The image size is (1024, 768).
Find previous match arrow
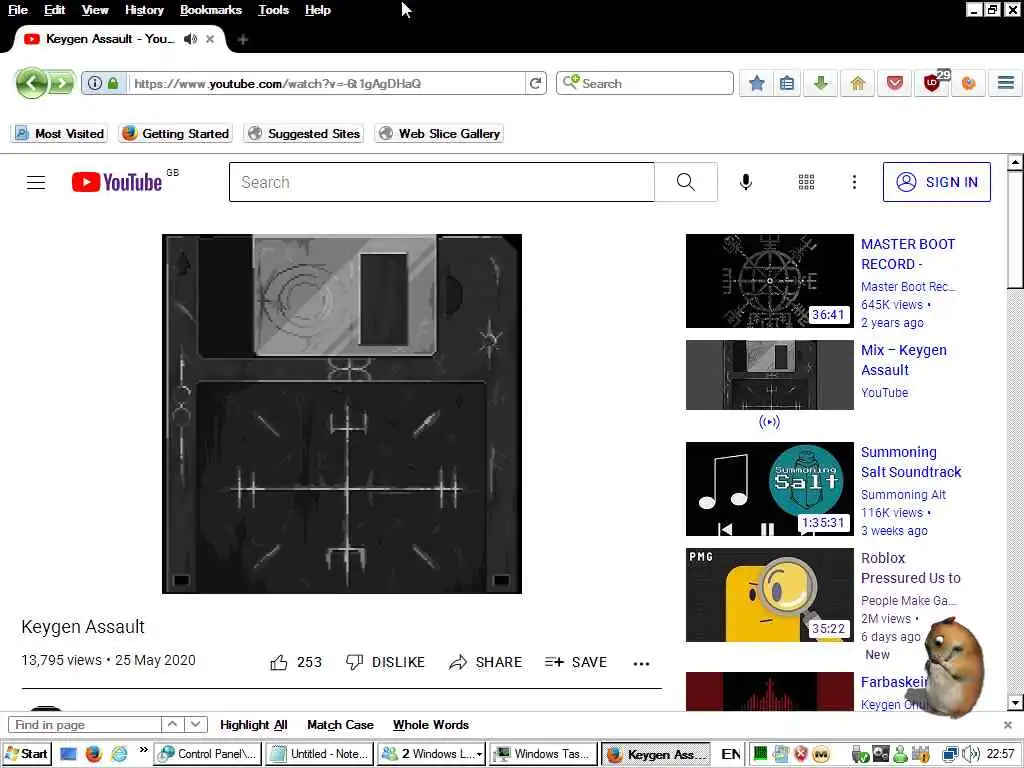pos(172,724)
